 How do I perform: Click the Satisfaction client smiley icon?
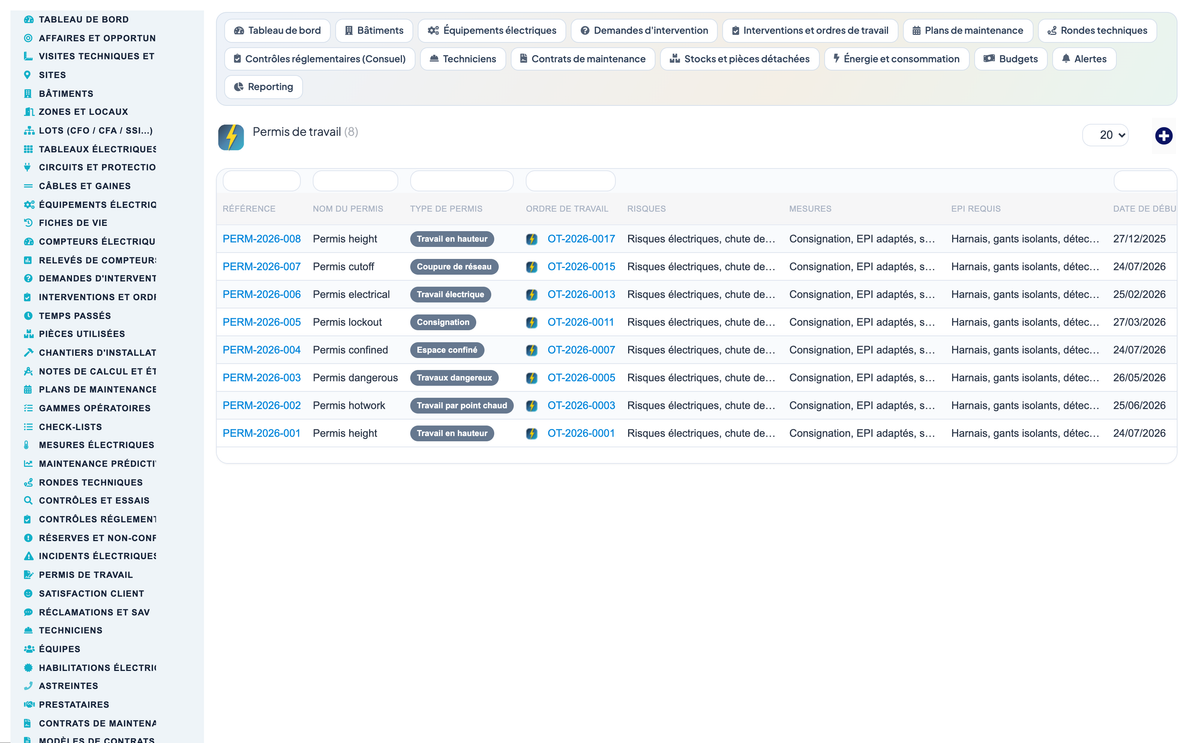[28, 593]
